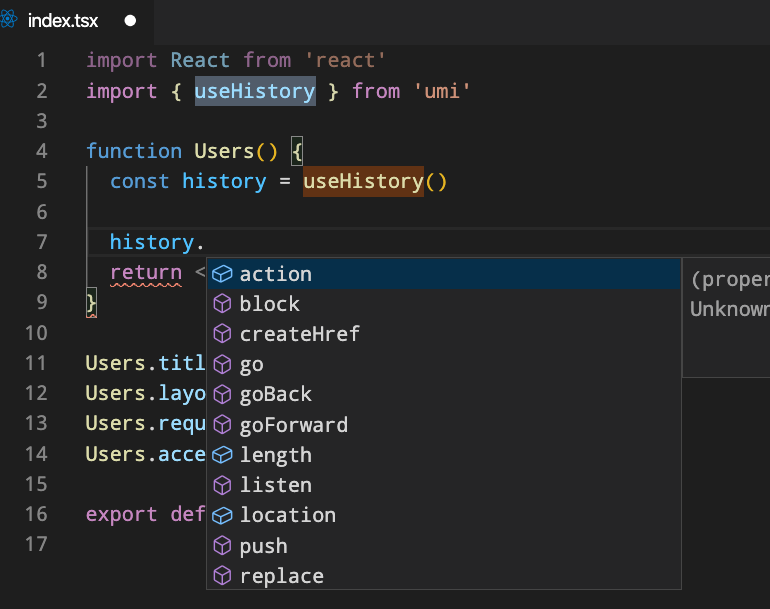Viewport: 770px width, 609px height.
Task: Select the listen completion entry
Action: tap(444, 485)
